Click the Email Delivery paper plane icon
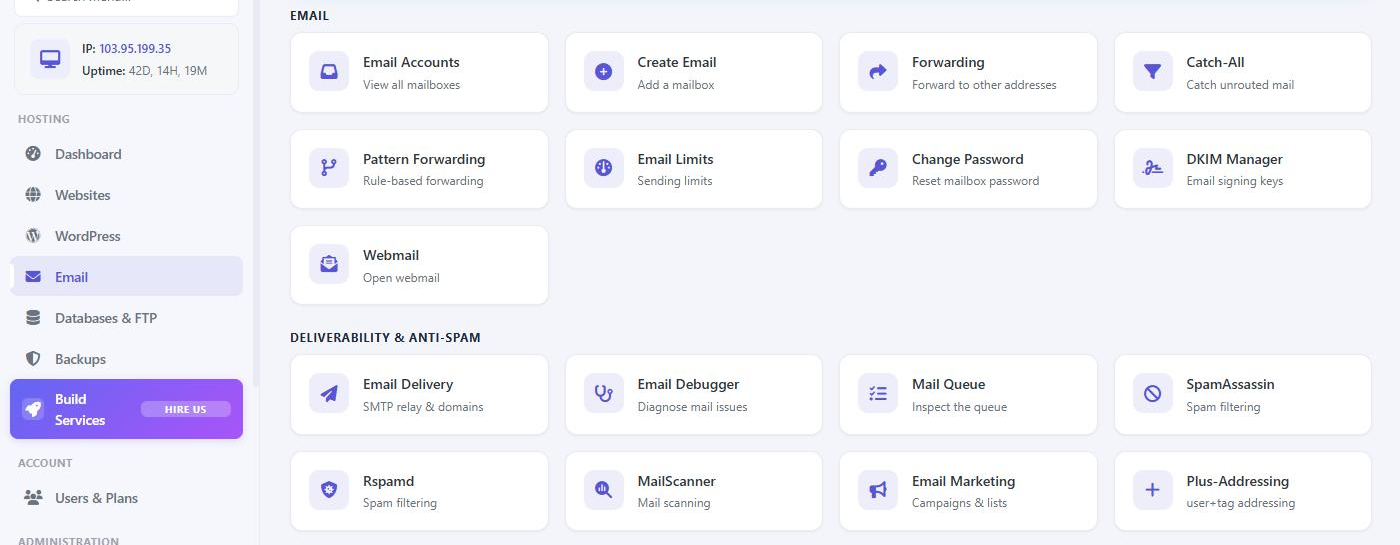This screenshot has width=1400, height=545. click(329, 394)
